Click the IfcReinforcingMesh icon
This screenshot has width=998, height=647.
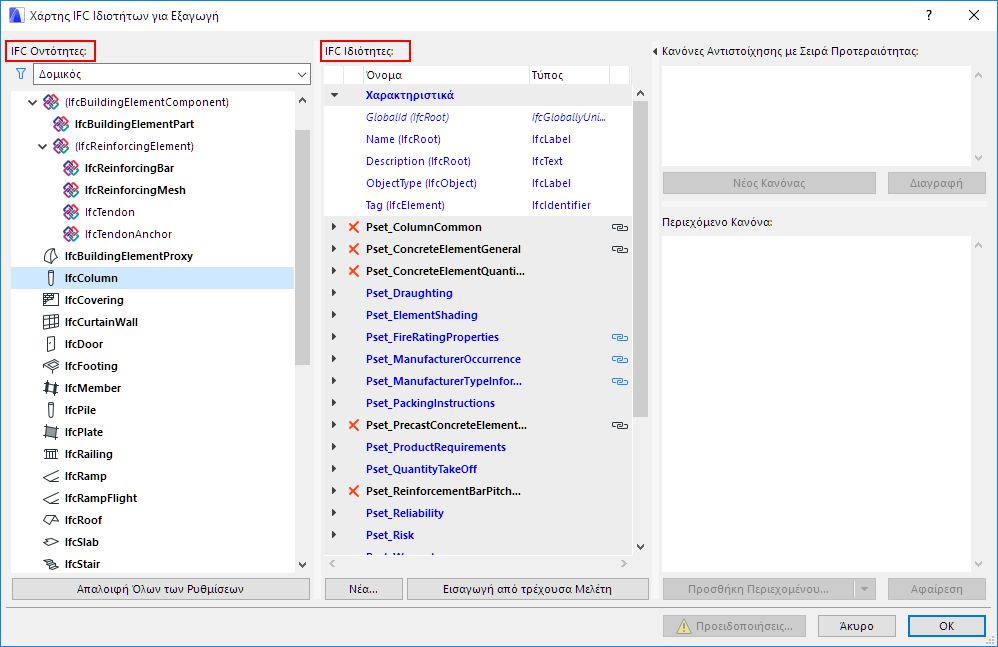point(71,190)
